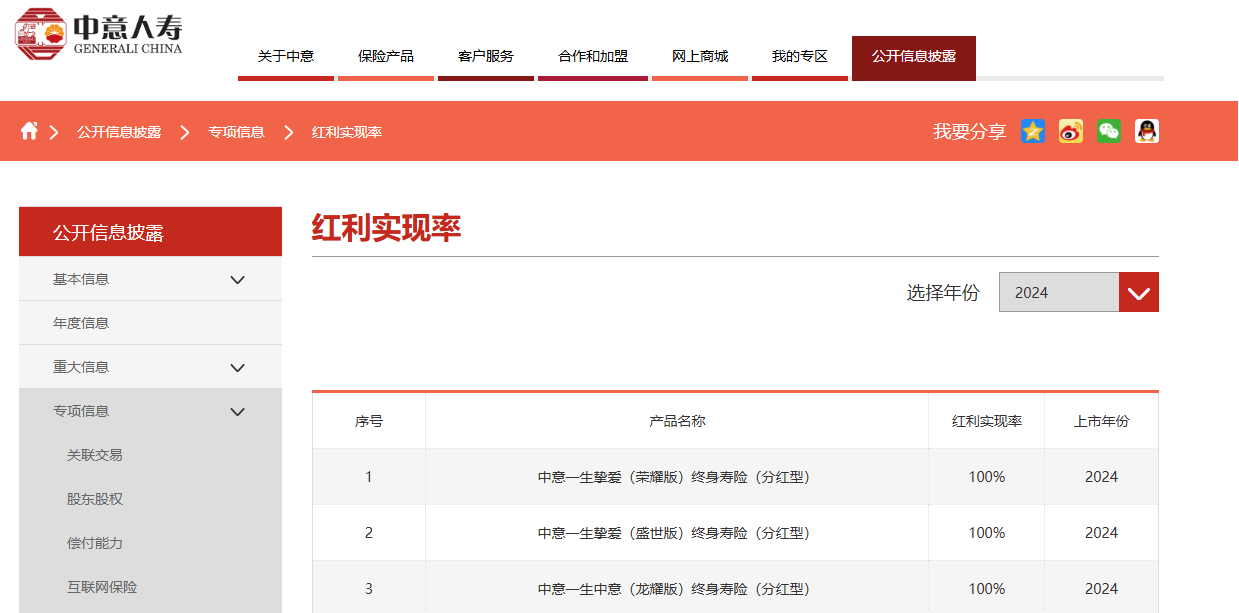Select the 公开信息披露 navigation tab
Viewport: 1239px width, 613px height.
(x=913, y=56)
